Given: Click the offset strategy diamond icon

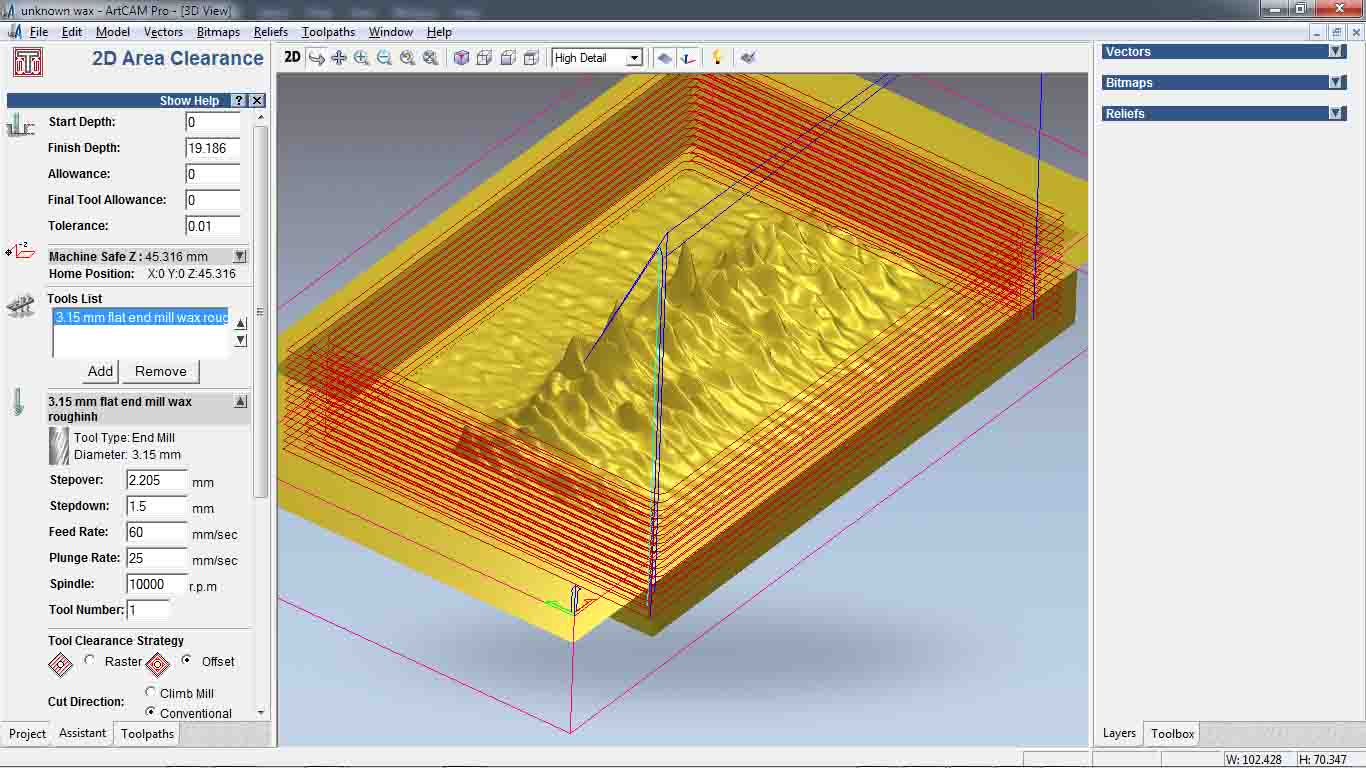Looking at the screenshot, I should click(158, 664).
